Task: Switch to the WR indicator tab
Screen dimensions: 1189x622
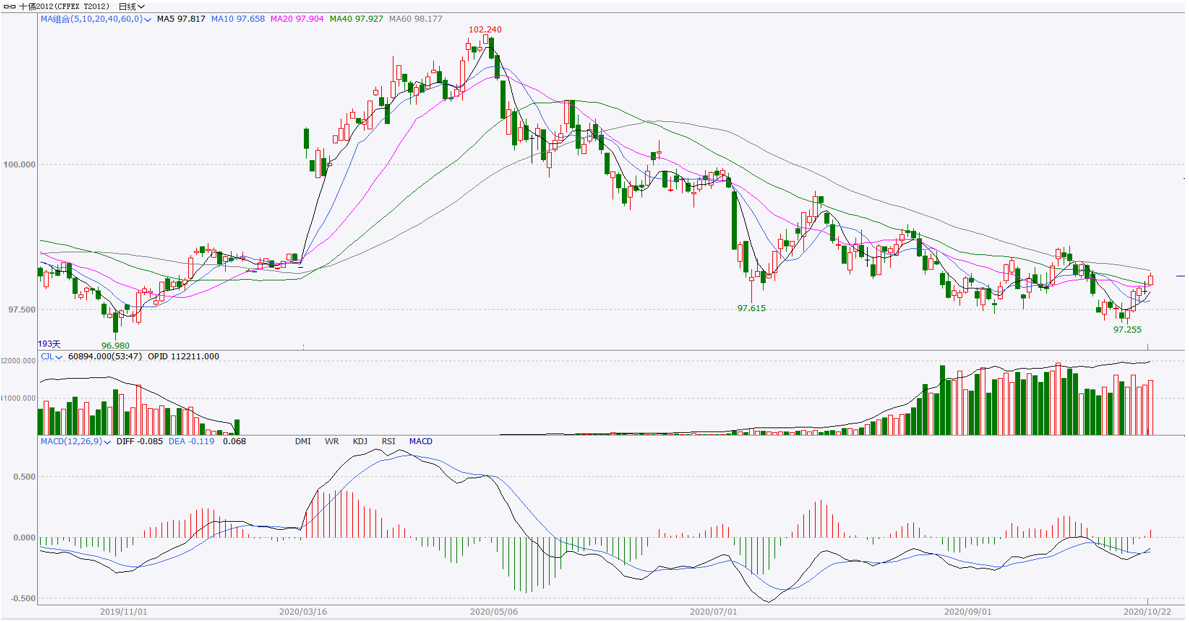Action: tap(331, 441)
